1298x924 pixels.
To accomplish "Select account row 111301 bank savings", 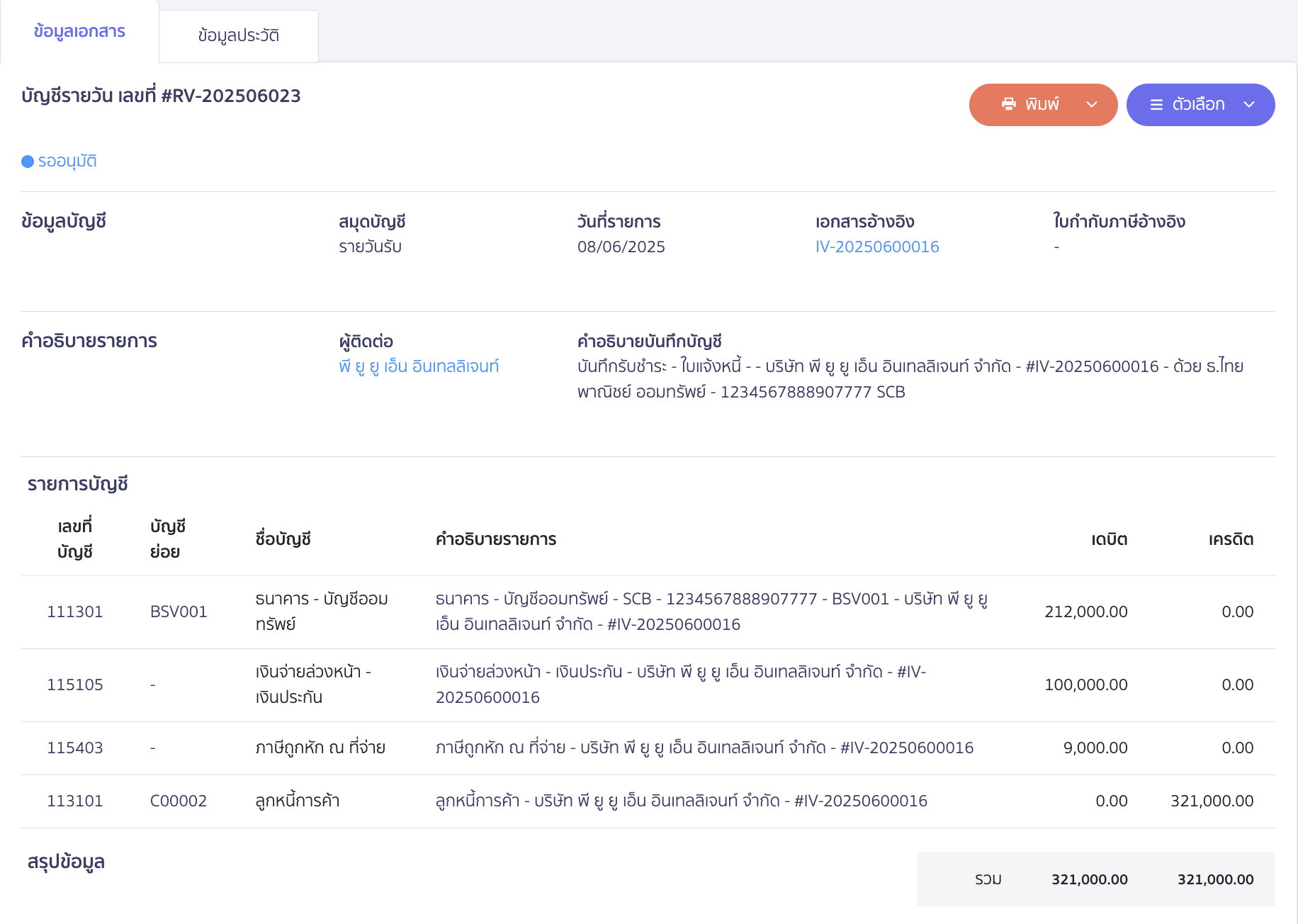I will point(75,612).
